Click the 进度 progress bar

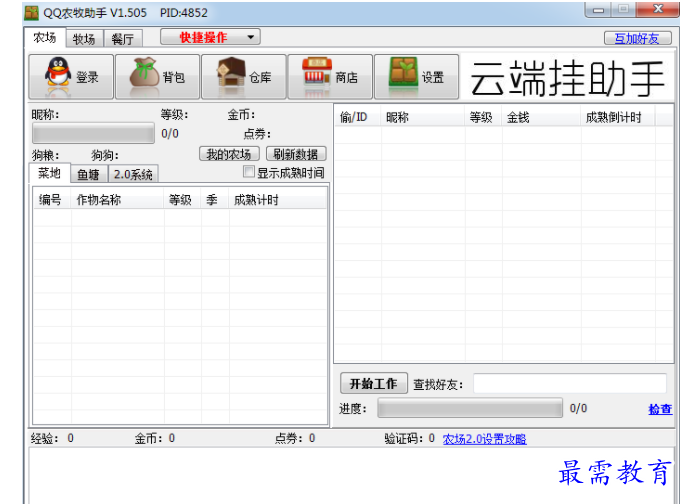click(x=470, y=408)
